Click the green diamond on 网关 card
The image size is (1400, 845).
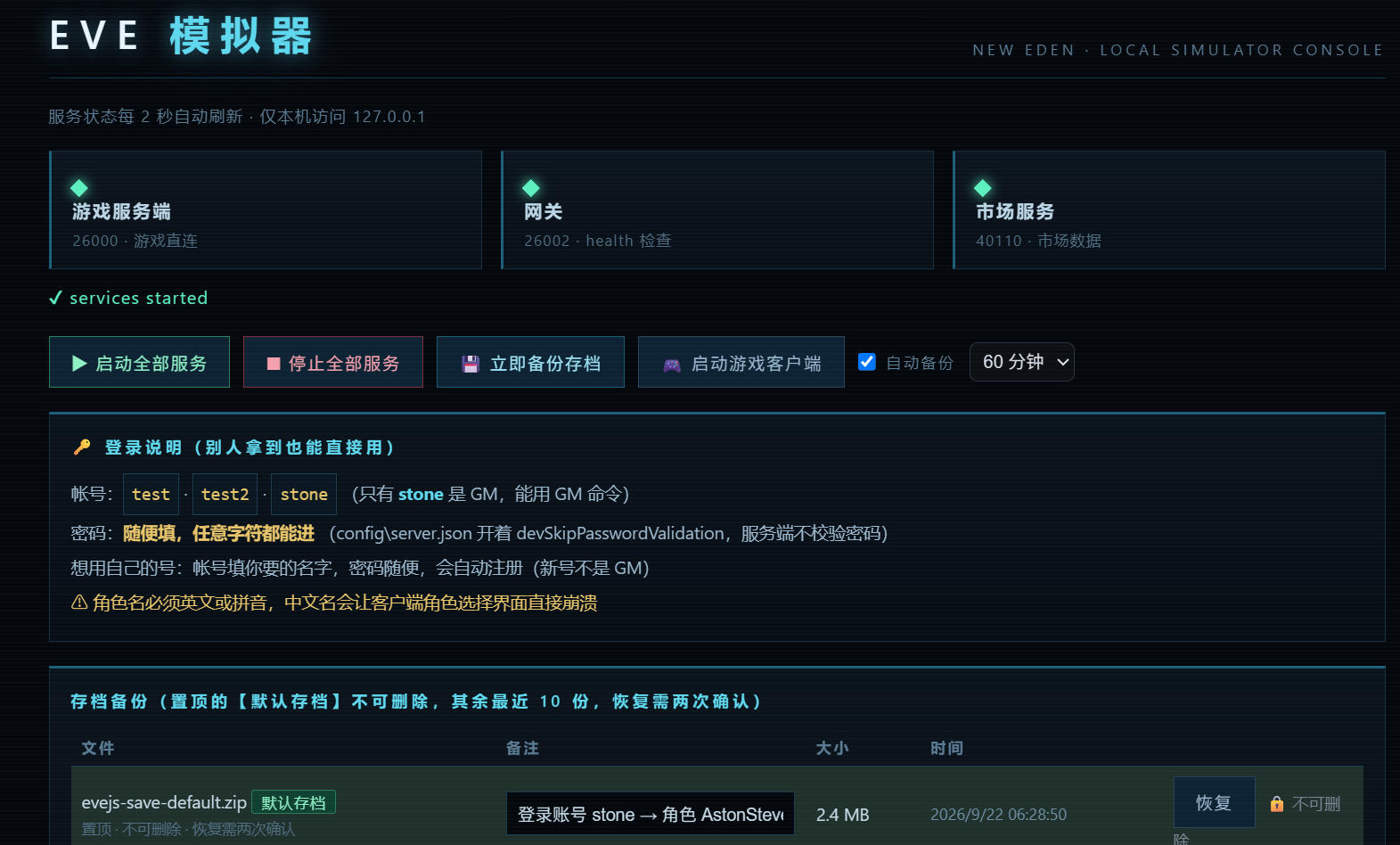[x=531, y=188]
